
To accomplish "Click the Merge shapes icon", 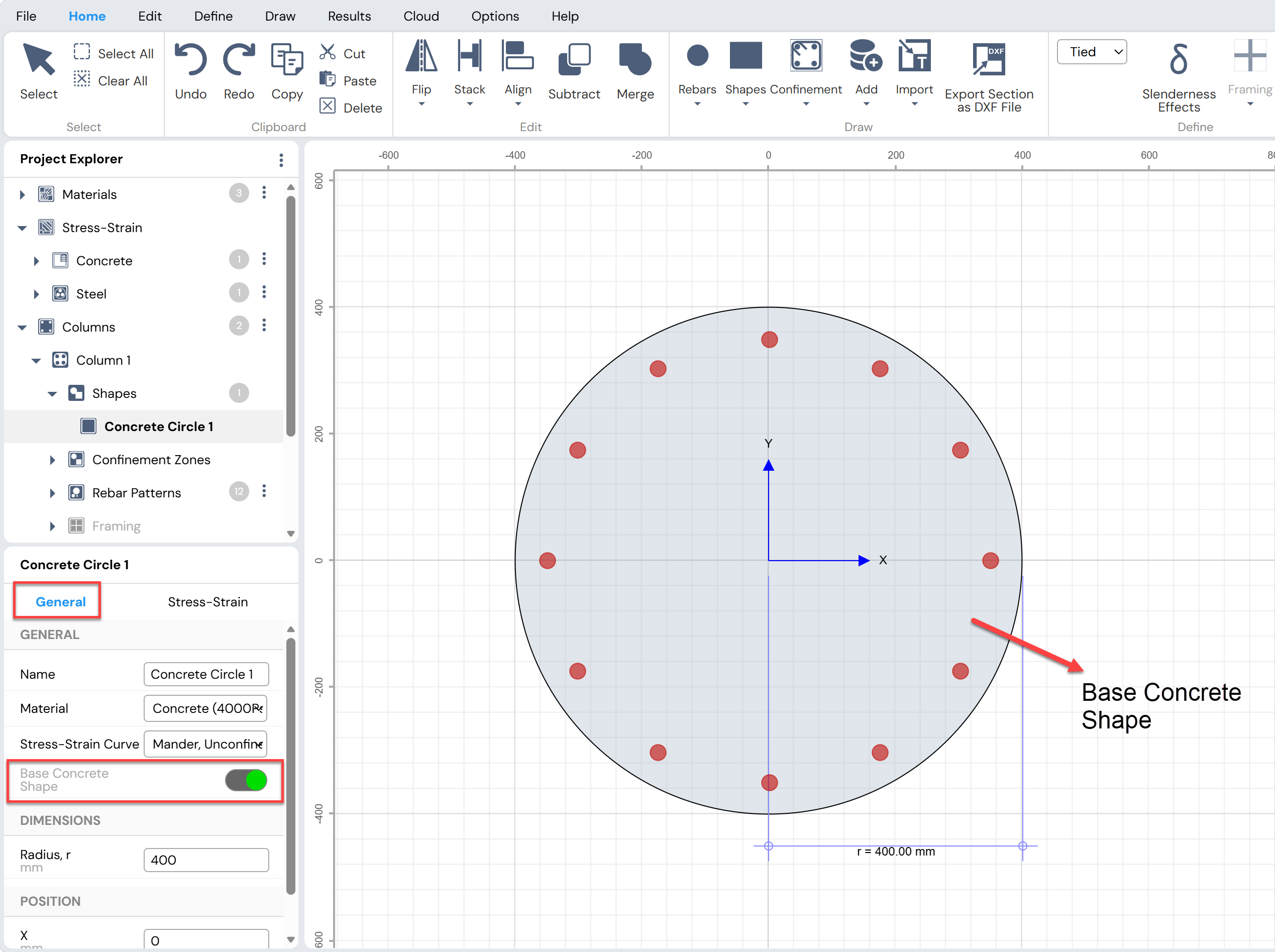I will [635, 60].
